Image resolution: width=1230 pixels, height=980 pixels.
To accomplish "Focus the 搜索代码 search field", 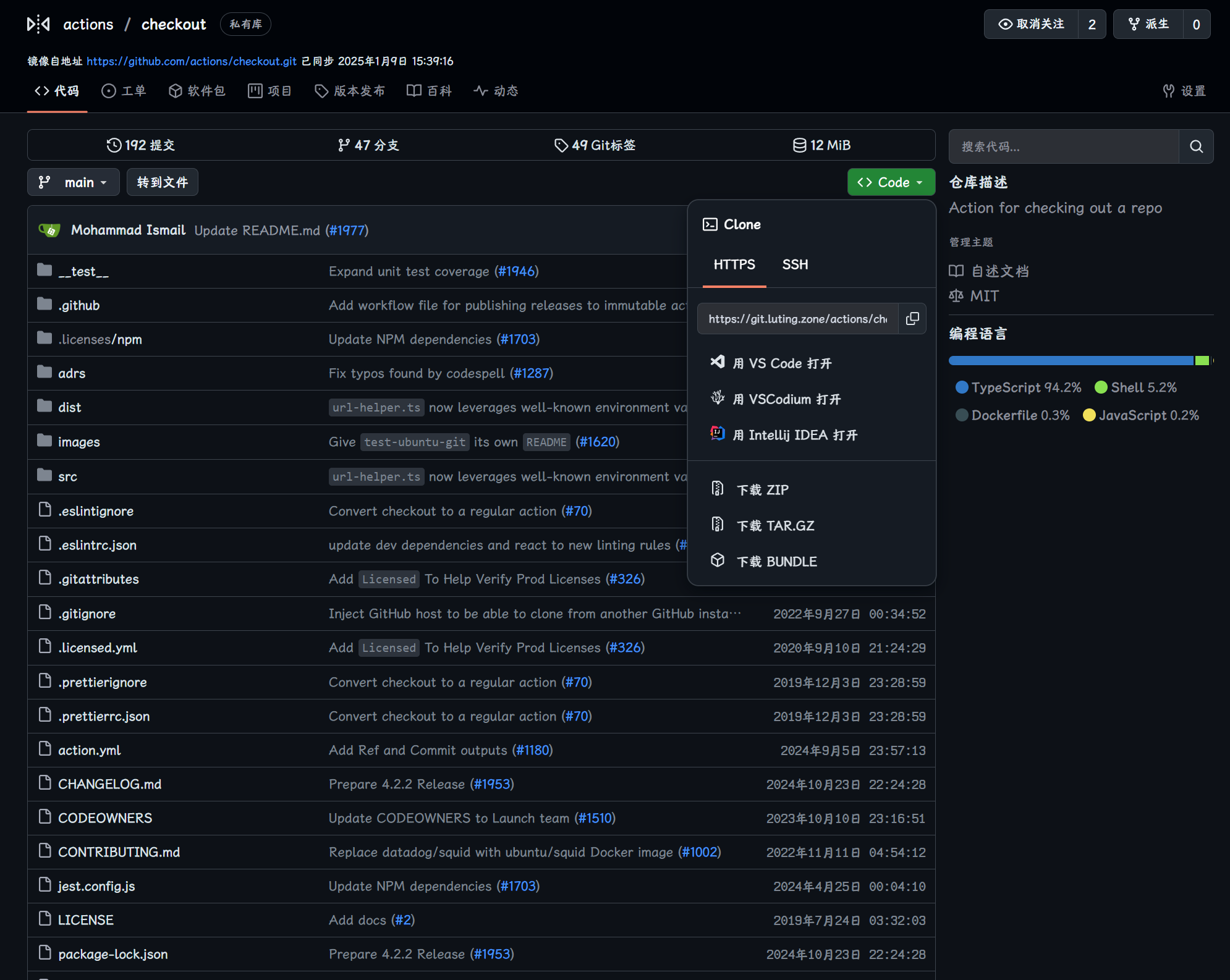I will coord(1063,146).
